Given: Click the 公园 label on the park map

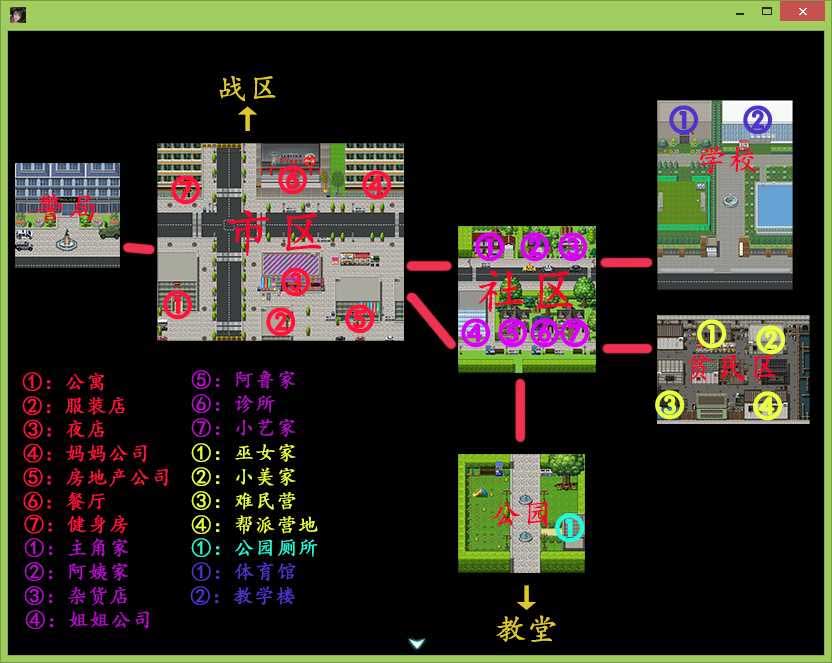Looking at the screenshot, I should (520, 514).
